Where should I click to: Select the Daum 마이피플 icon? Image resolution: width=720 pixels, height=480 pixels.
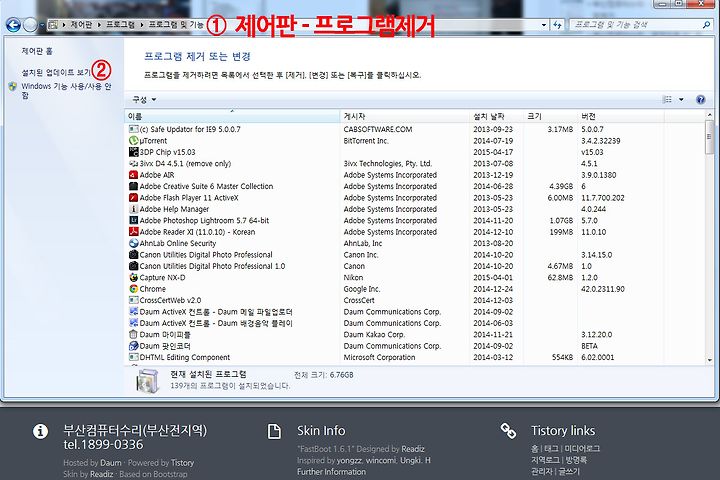point(134,334)
